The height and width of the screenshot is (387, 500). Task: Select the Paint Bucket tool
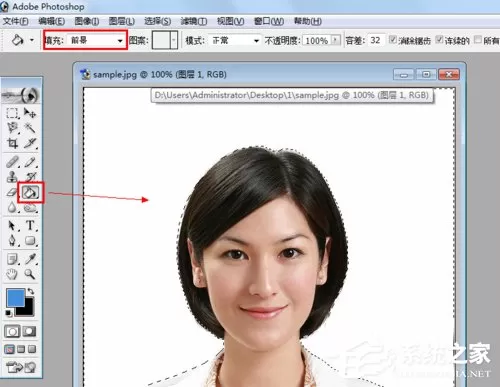pyautogui.click(x=30, y=192)
